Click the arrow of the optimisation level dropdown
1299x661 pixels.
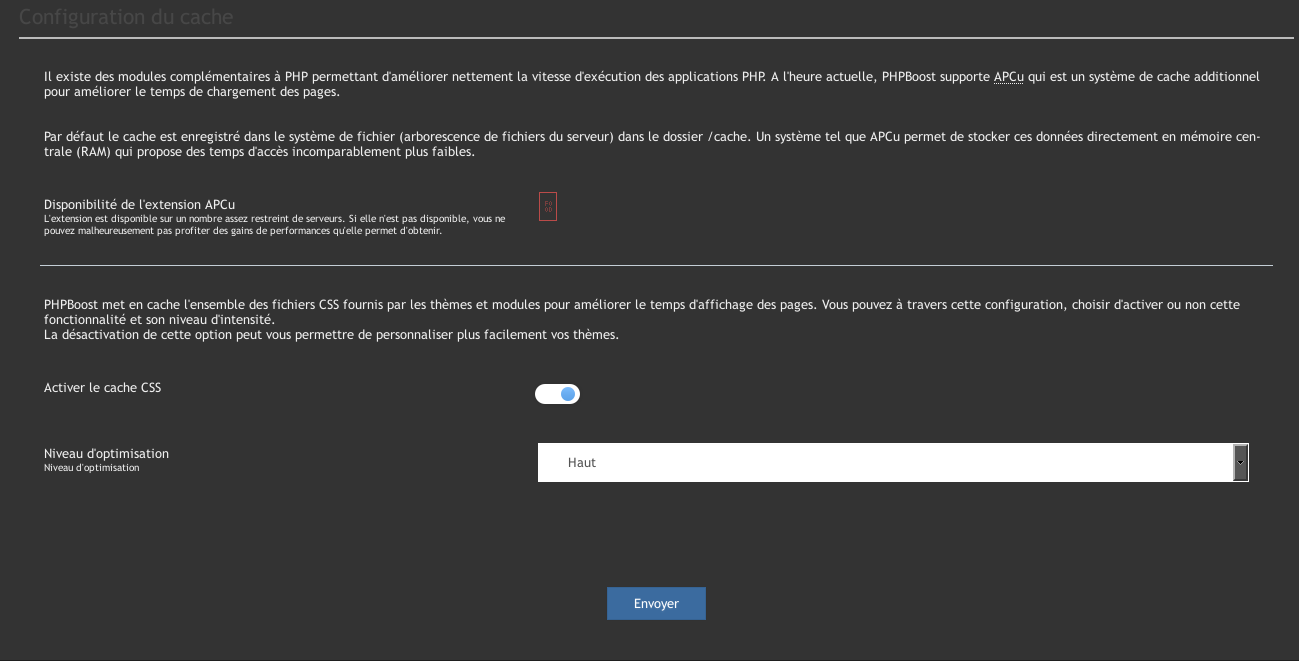1241,463
